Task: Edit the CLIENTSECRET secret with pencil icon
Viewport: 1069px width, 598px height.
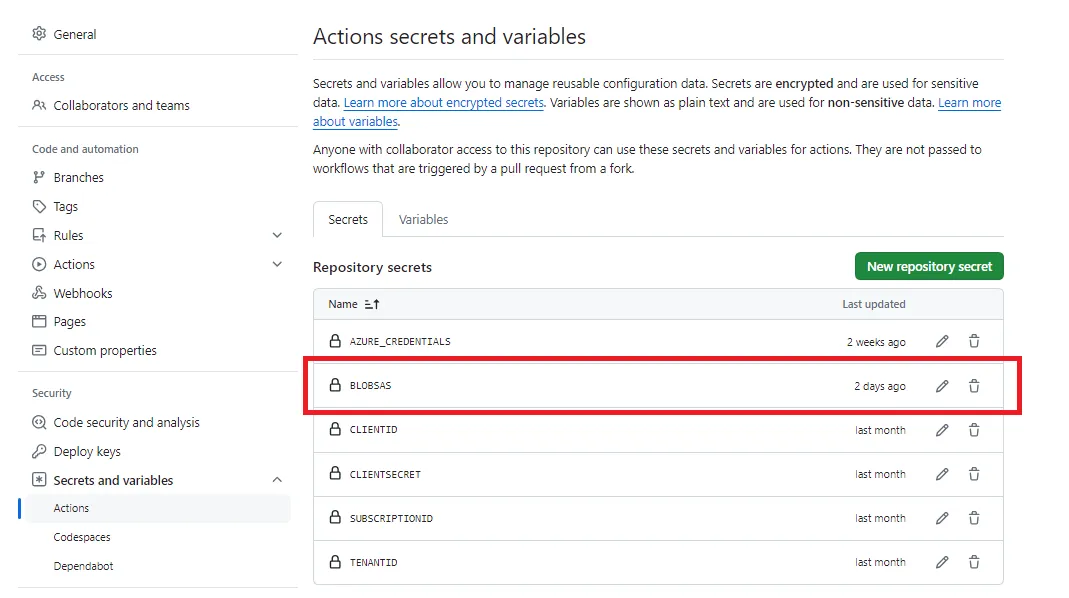Action: click(942, 474)
